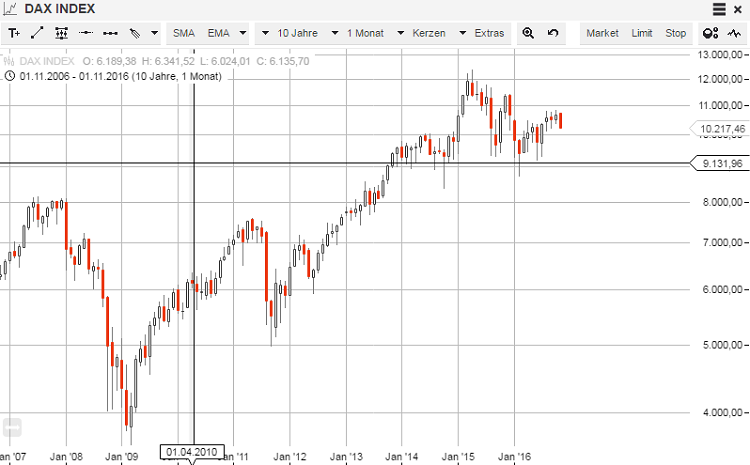Close the DAX INDEX chart window
The height and width of the screenshot is (465, 750).
point(738,9)
